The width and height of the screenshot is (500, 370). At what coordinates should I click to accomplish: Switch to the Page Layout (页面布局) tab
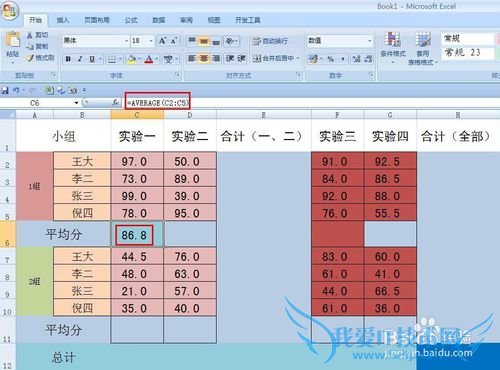(x=97, y=20)
